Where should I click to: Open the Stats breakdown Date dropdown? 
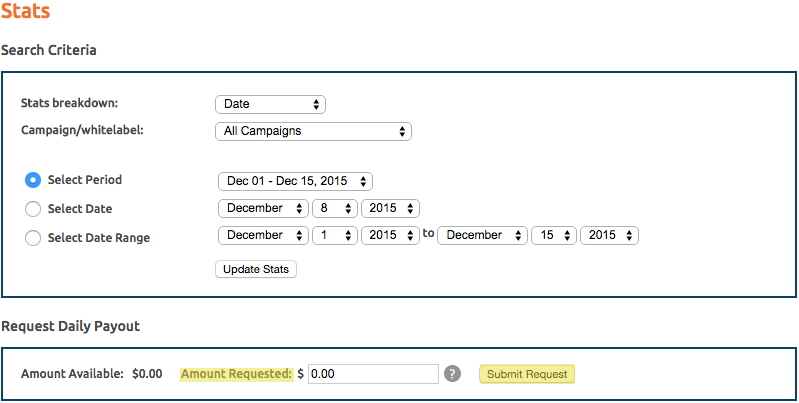tap(271, 104)
